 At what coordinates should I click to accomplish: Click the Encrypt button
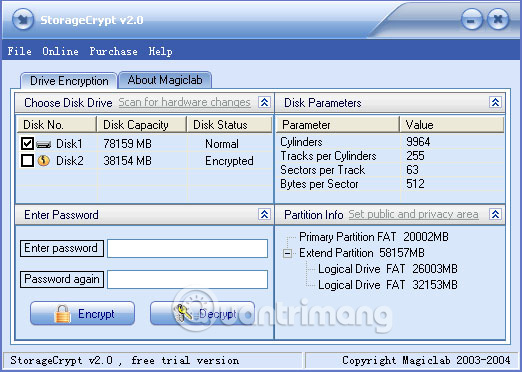[x=82, y=313]
